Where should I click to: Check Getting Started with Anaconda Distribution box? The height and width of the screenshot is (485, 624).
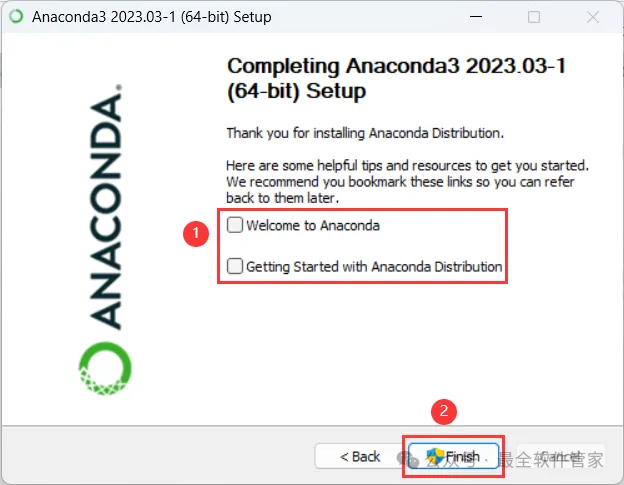[235, 266]
